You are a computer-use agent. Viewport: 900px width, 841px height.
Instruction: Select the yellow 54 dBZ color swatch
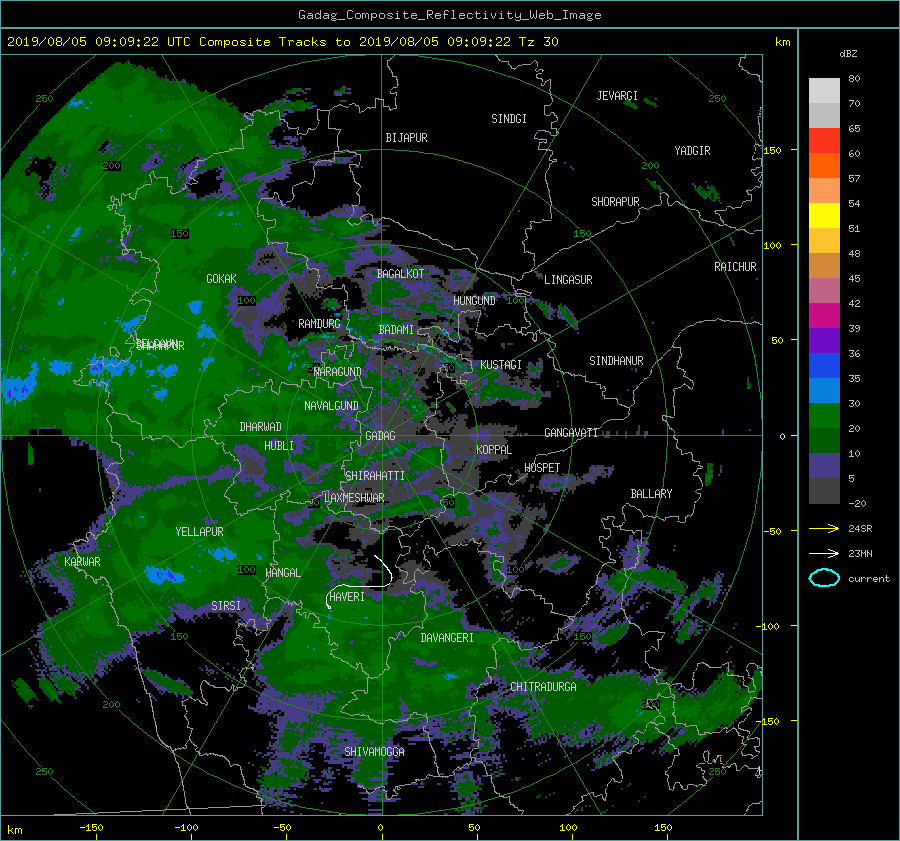(824, 215)
